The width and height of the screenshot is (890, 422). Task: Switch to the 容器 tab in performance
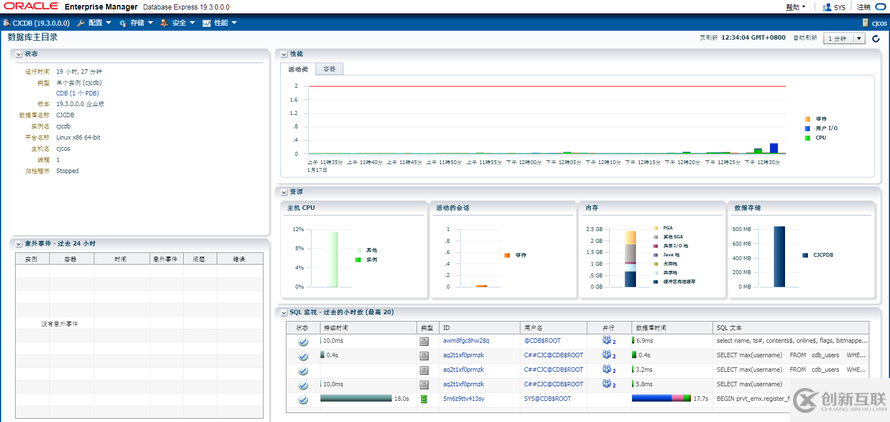330,69
